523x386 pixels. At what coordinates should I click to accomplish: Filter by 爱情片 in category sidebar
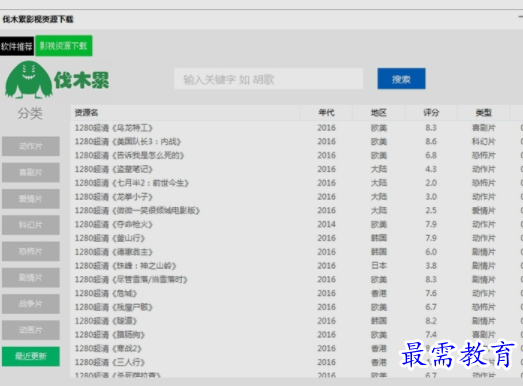tap(31, 199)
